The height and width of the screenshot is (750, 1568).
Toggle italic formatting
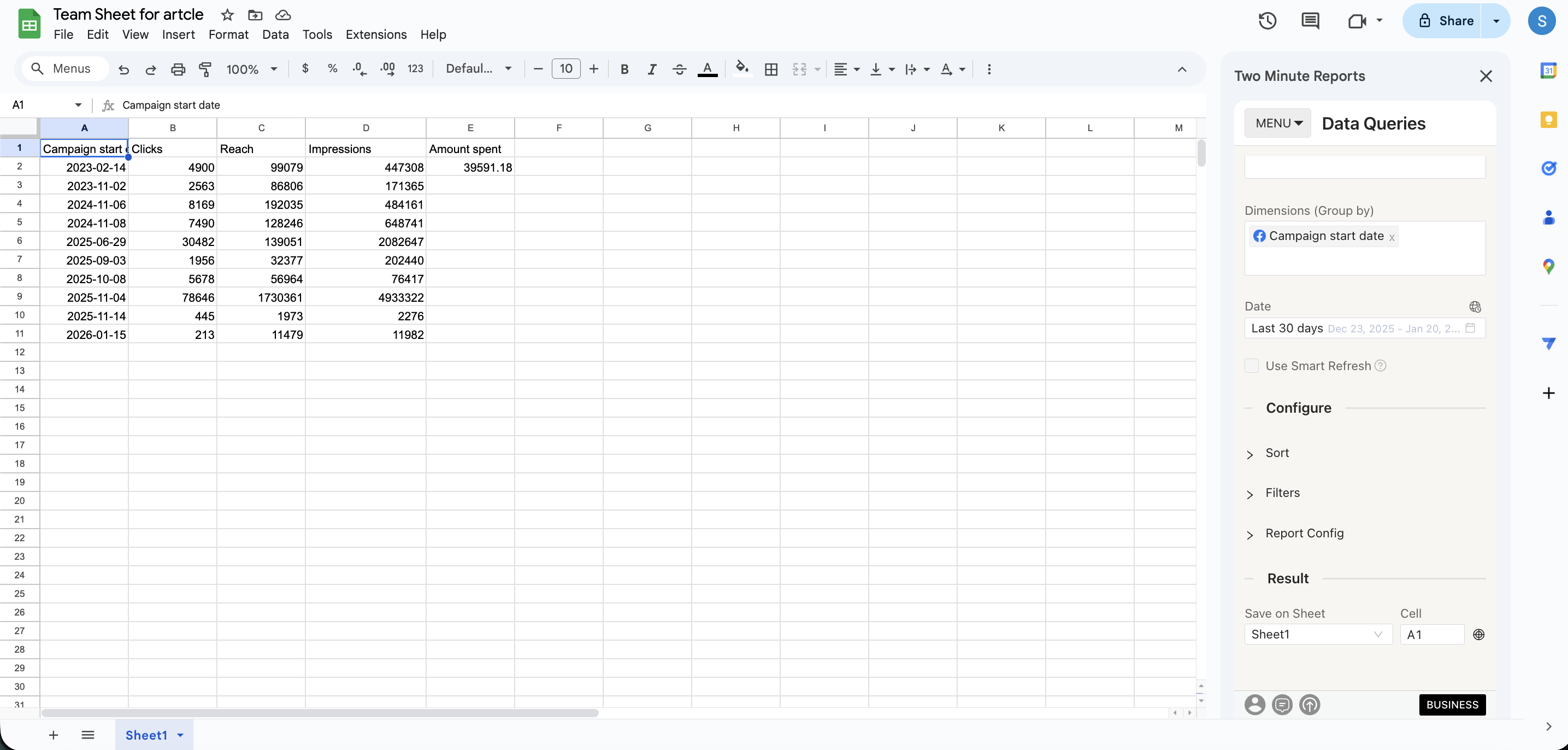(651, 69)
